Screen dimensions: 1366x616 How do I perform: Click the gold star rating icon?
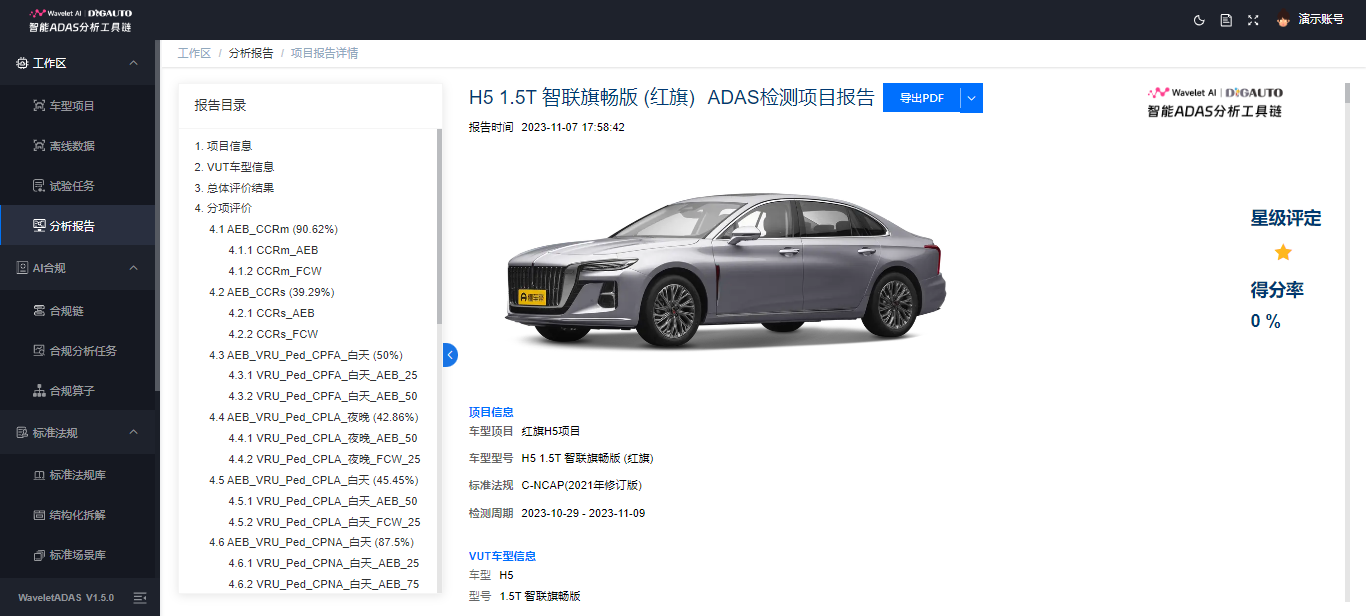pyautogui.click(x=1283, y=252)
